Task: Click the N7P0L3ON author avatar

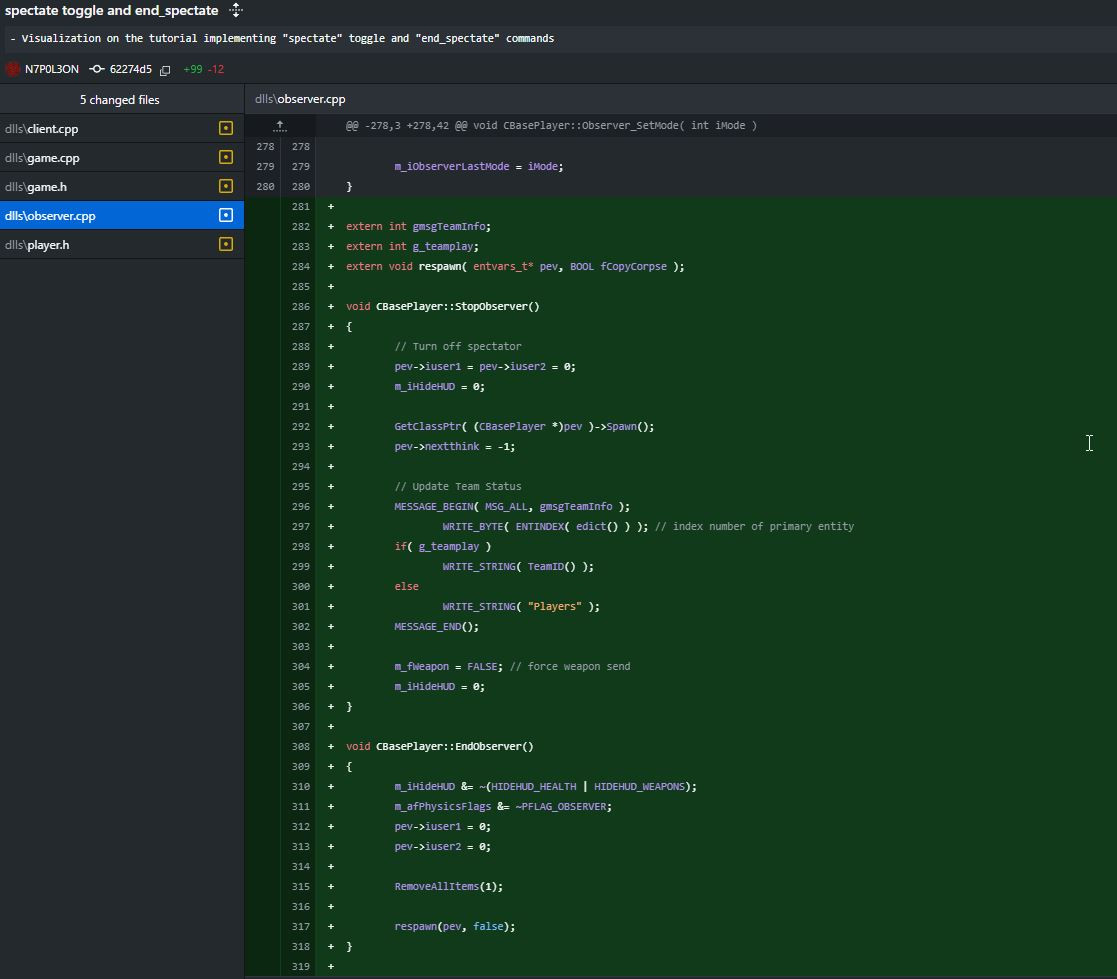Action: 13,69
